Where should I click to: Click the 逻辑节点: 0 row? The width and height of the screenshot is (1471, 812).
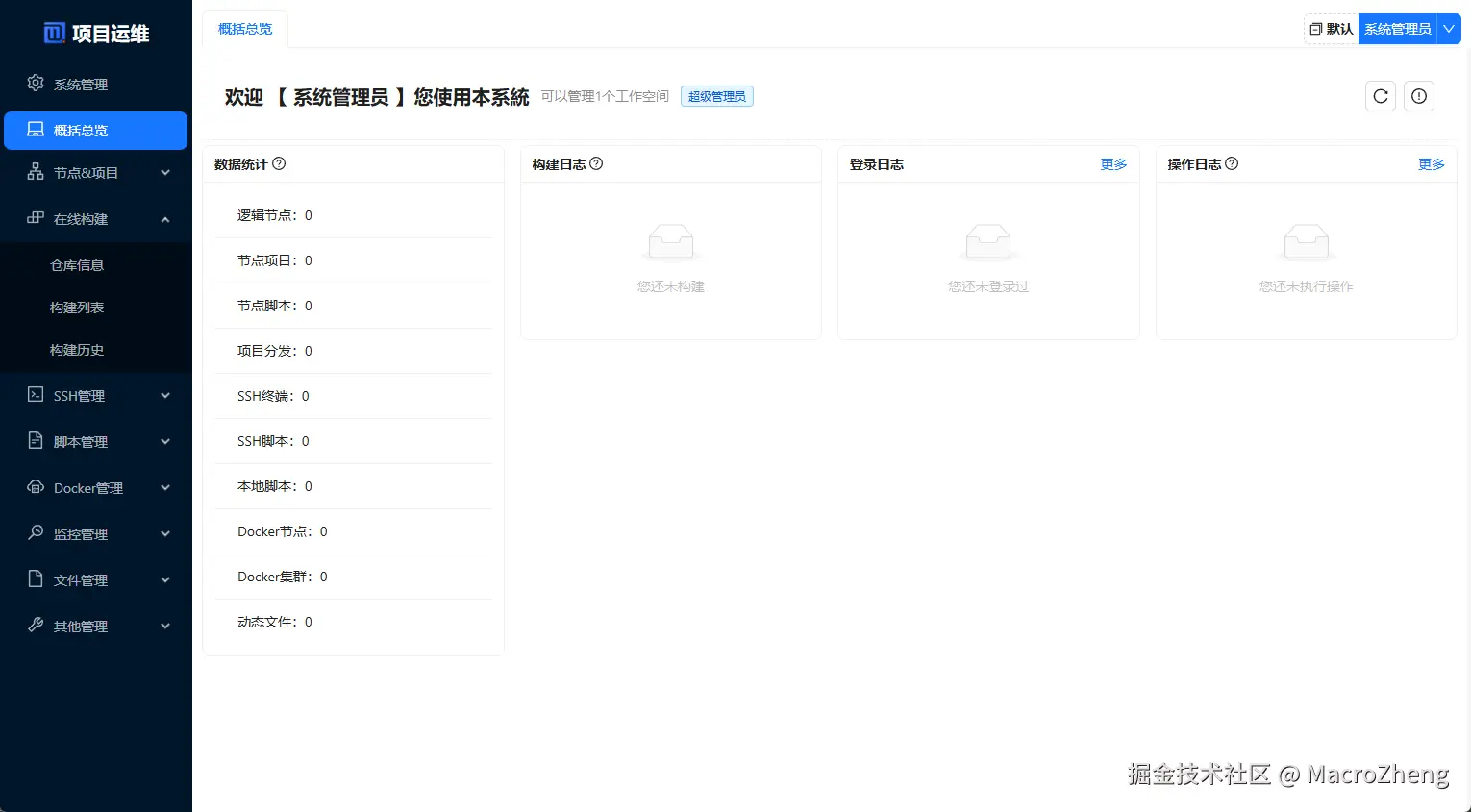click(354, 215)
